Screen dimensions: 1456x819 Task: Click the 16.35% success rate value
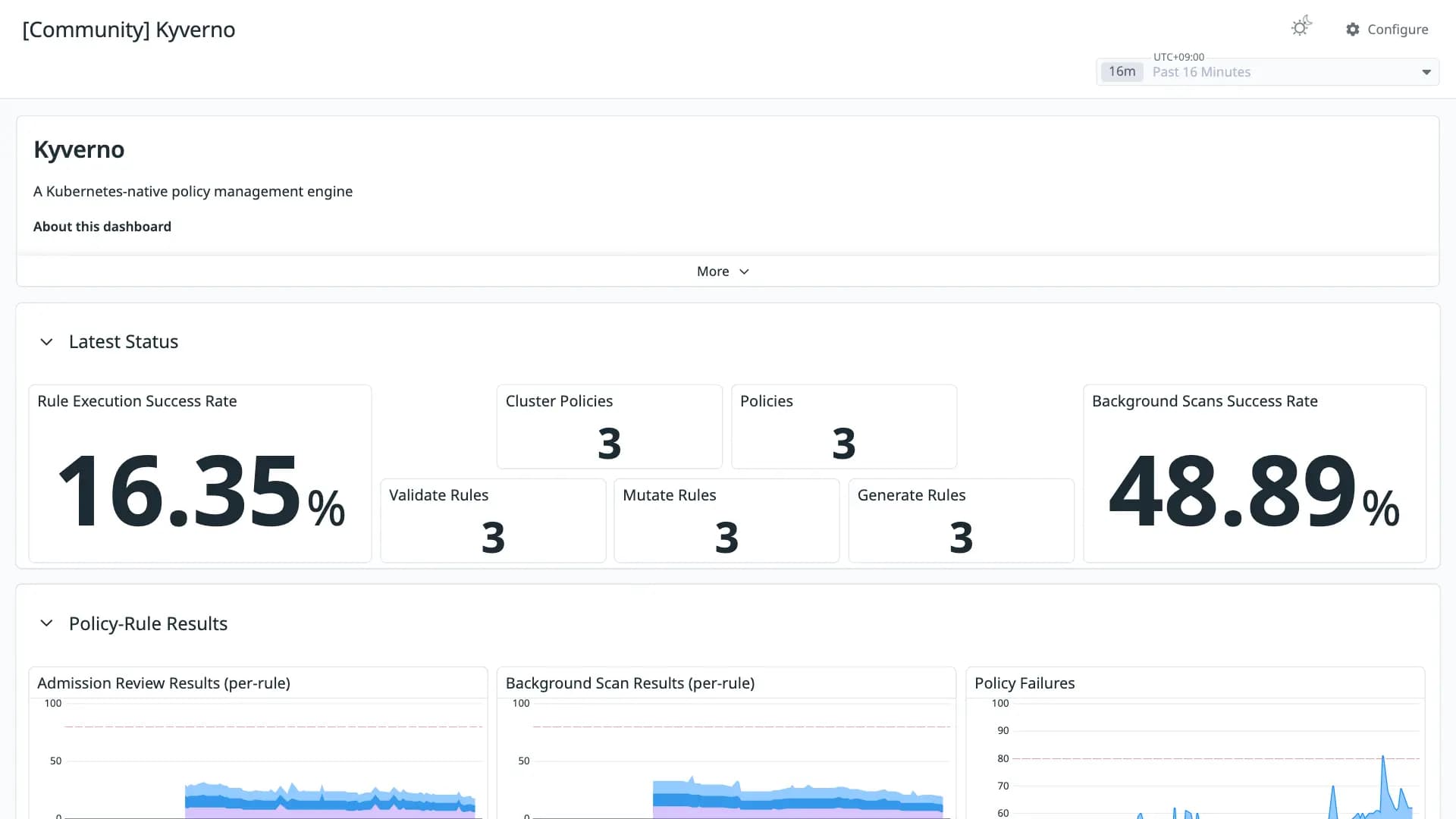point(201,491)
